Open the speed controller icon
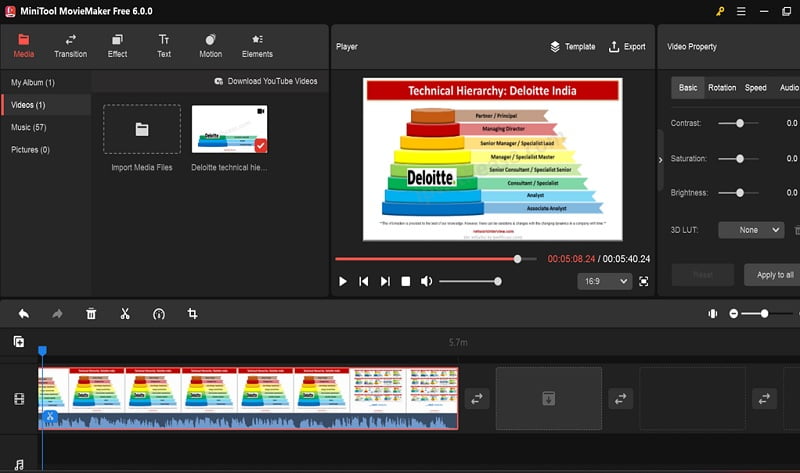 tap(158, 314)
